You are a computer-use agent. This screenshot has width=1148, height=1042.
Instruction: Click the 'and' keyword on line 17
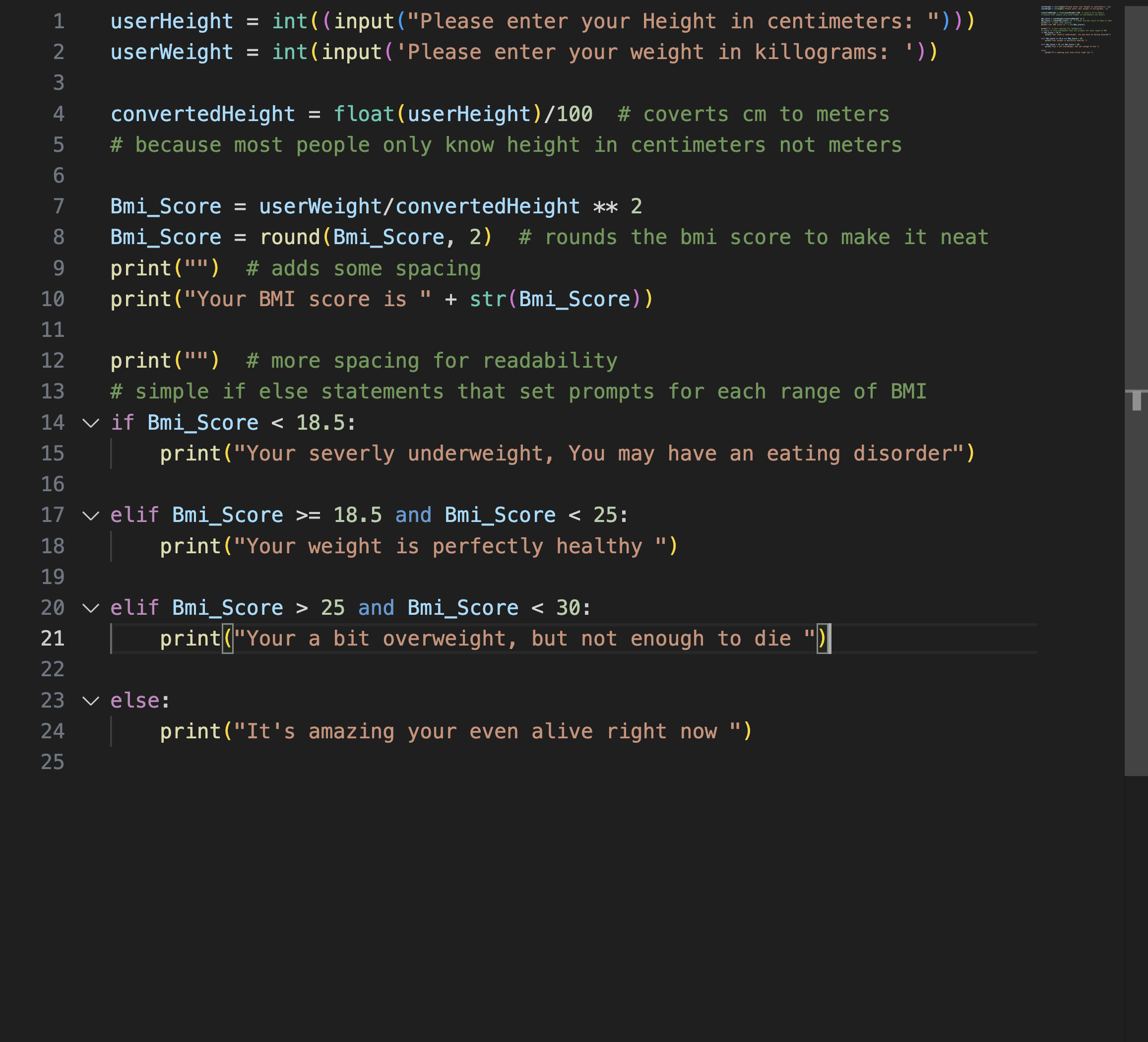coord(413,516)
